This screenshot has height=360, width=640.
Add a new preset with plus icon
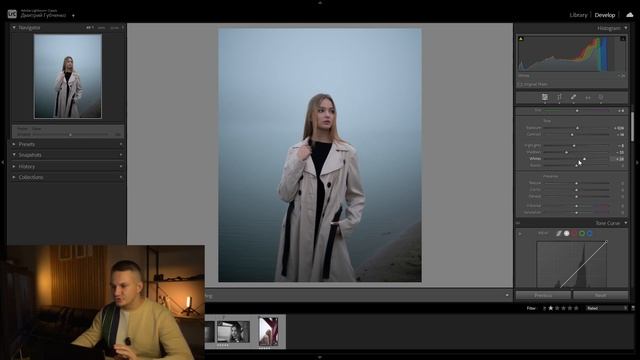121,144
